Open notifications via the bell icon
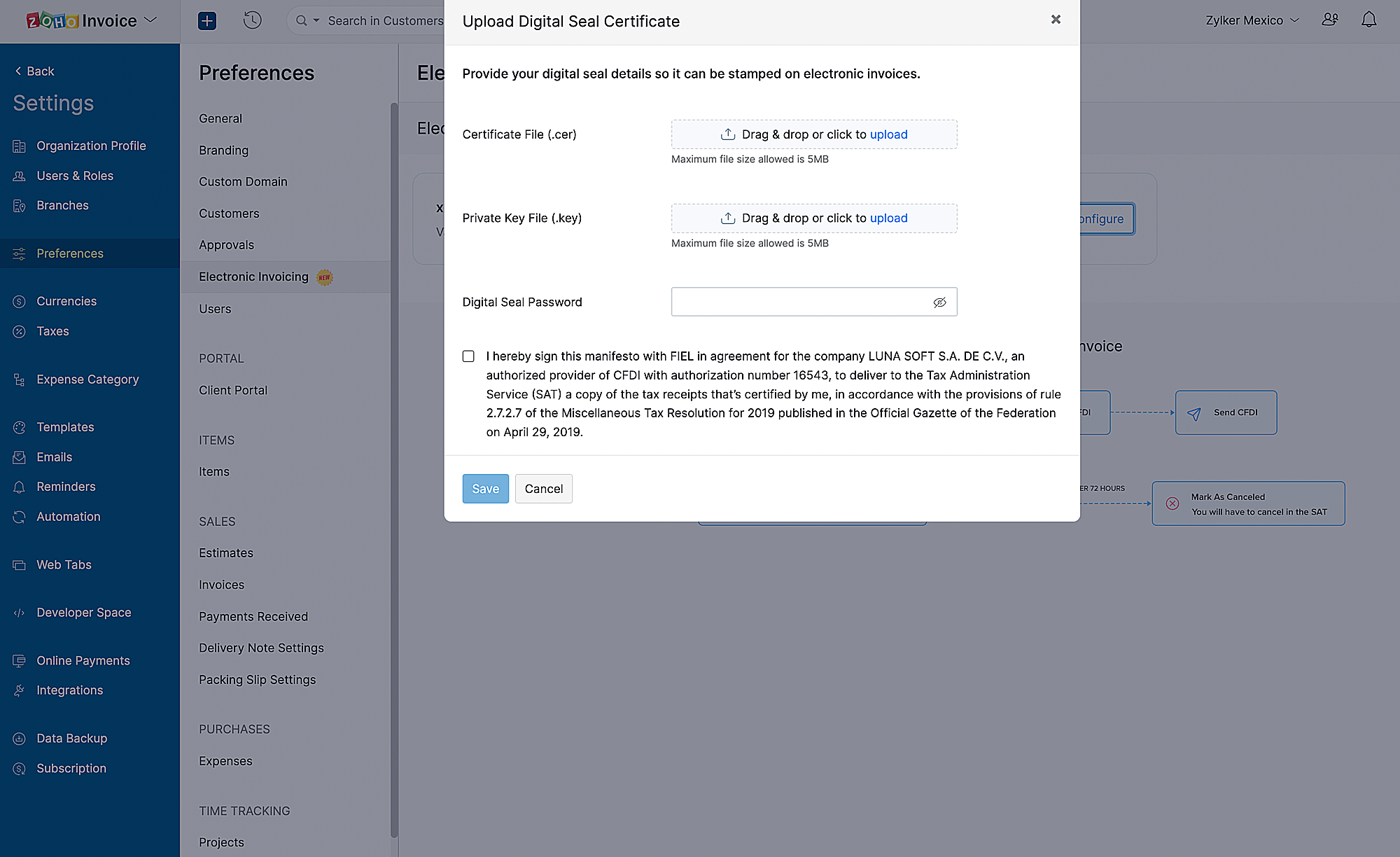1400x857 pixels. coord(1368,20)
